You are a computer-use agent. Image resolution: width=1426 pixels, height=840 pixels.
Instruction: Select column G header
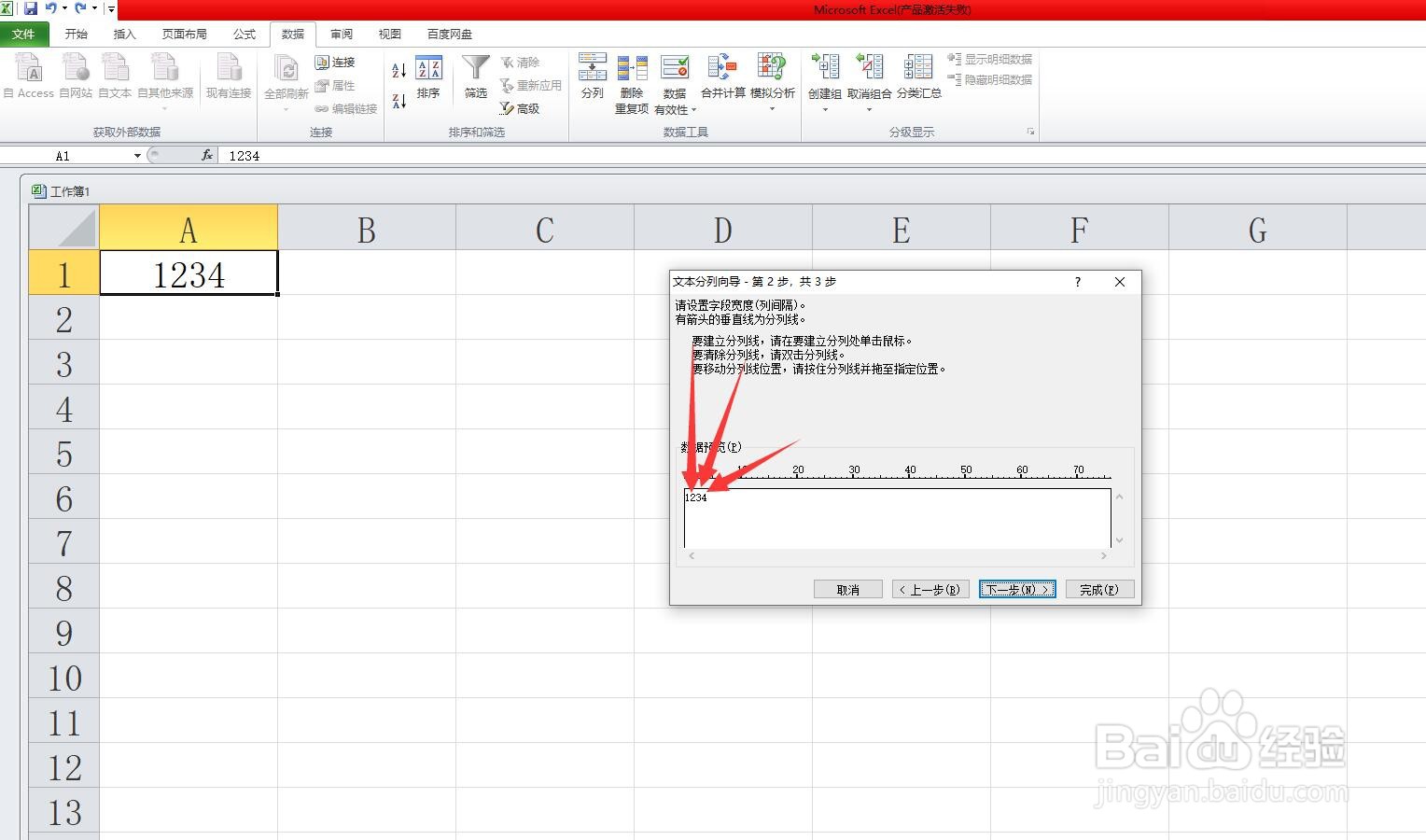click(x=1257, y=229)
